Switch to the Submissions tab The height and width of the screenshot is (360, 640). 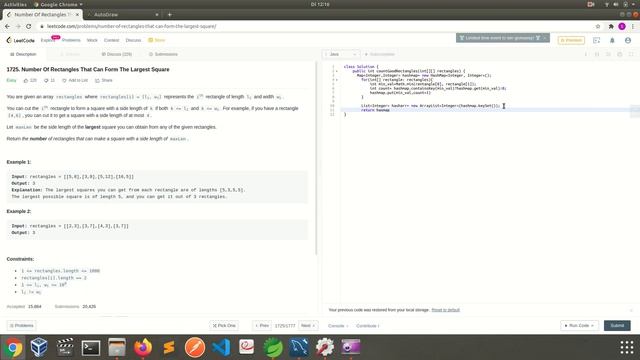(x=163, y=54)
